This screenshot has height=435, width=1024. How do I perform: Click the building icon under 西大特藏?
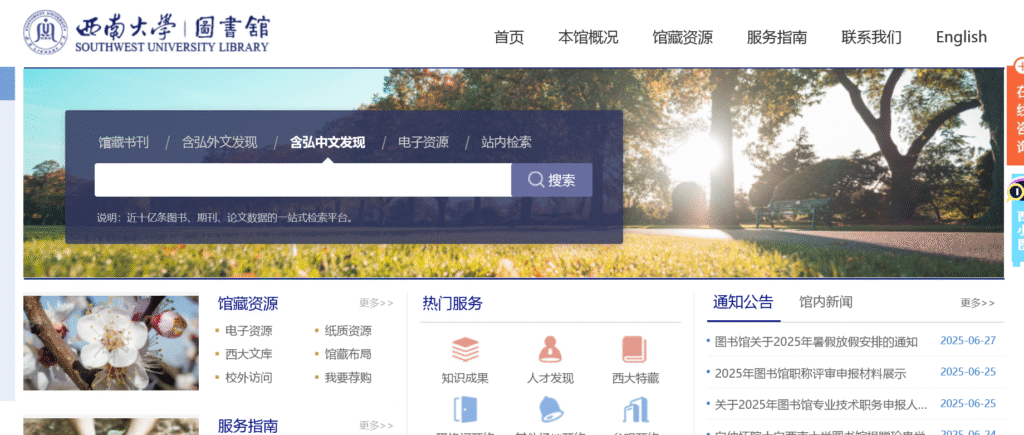pyautogui.click(x=635, y=410)
